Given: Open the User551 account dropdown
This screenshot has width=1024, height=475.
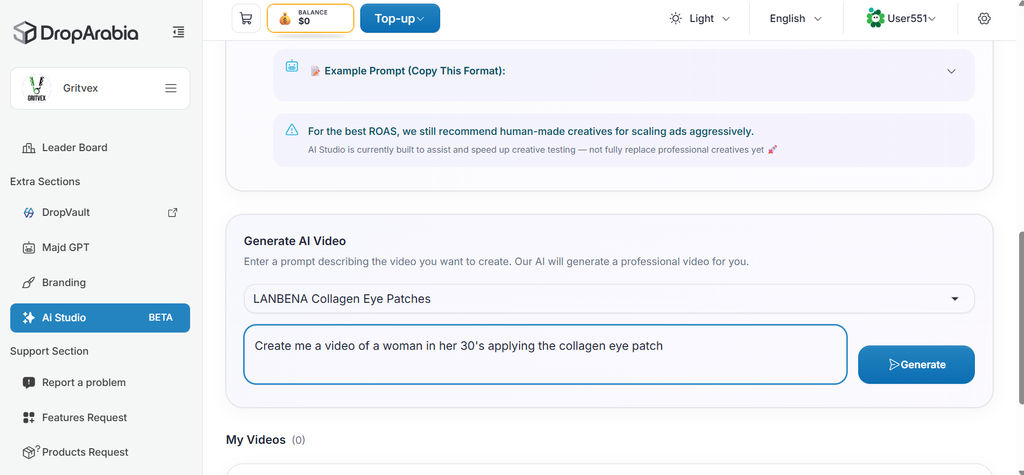Looking at the screenshot, I should pos(901,18).
